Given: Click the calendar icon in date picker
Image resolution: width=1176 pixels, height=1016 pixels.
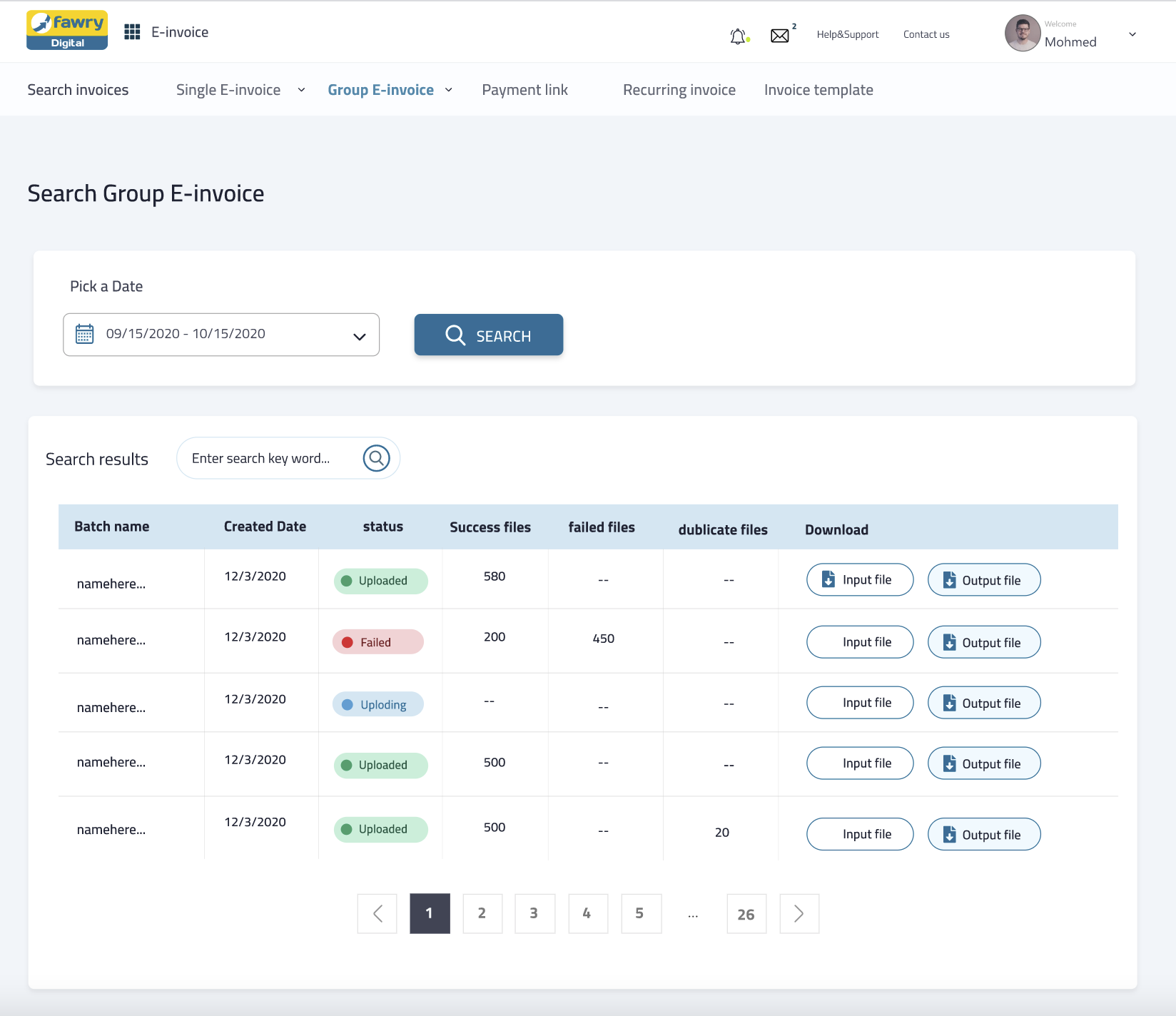Looking at the screenshot, I should (x=85, y=334).
